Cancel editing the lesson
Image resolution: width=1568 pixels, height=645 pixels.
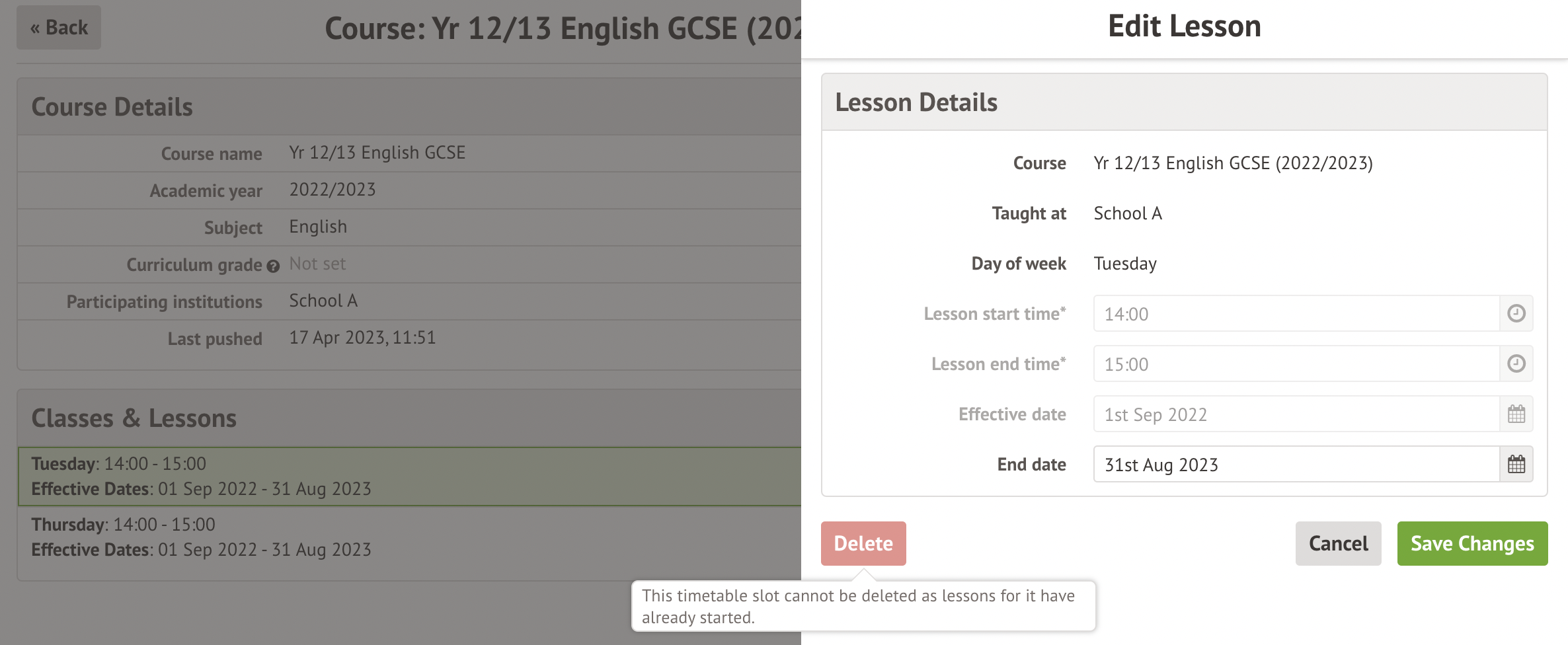(1338, 543)
